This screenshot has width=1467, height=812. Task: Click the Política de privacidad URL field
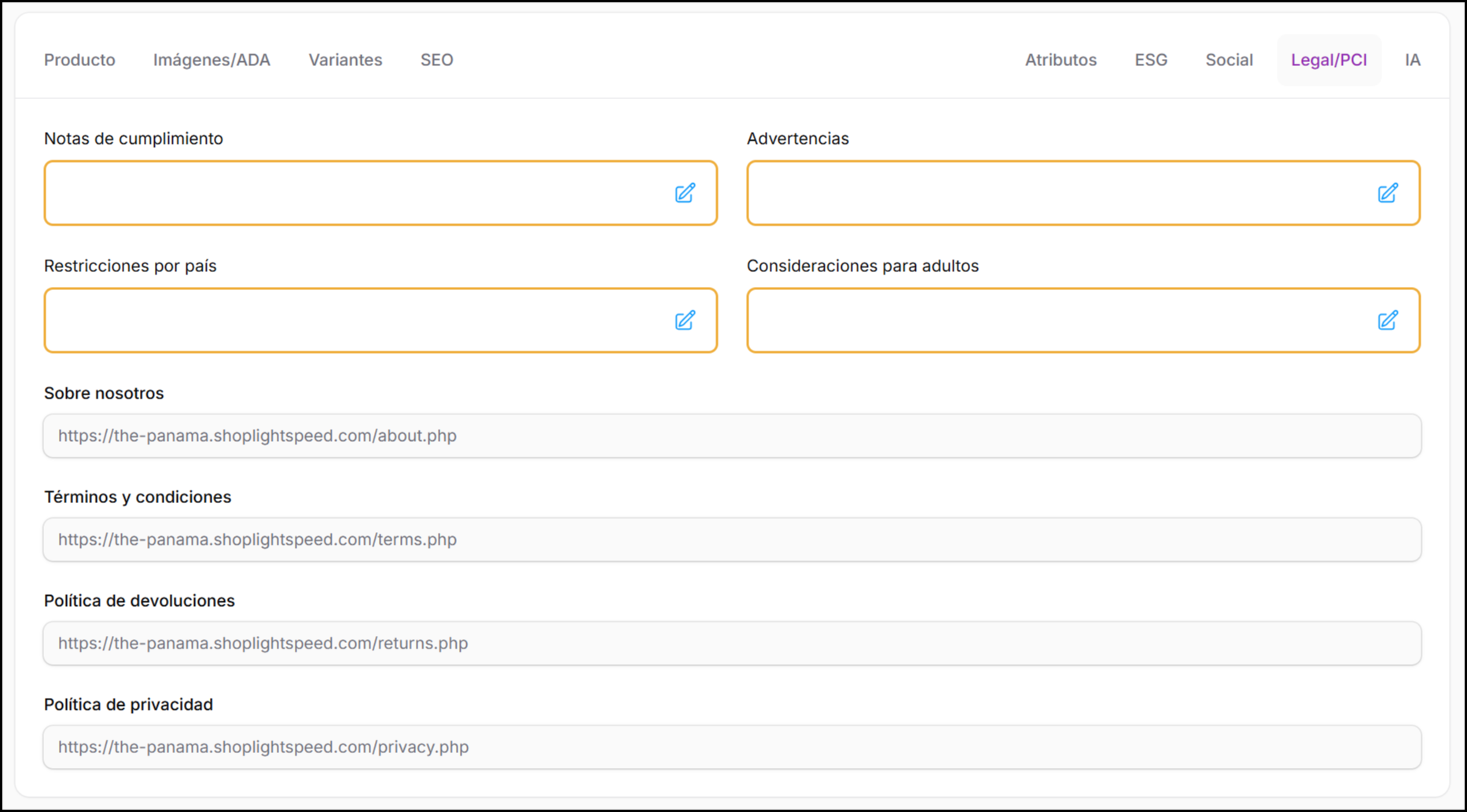click(731, 748)
